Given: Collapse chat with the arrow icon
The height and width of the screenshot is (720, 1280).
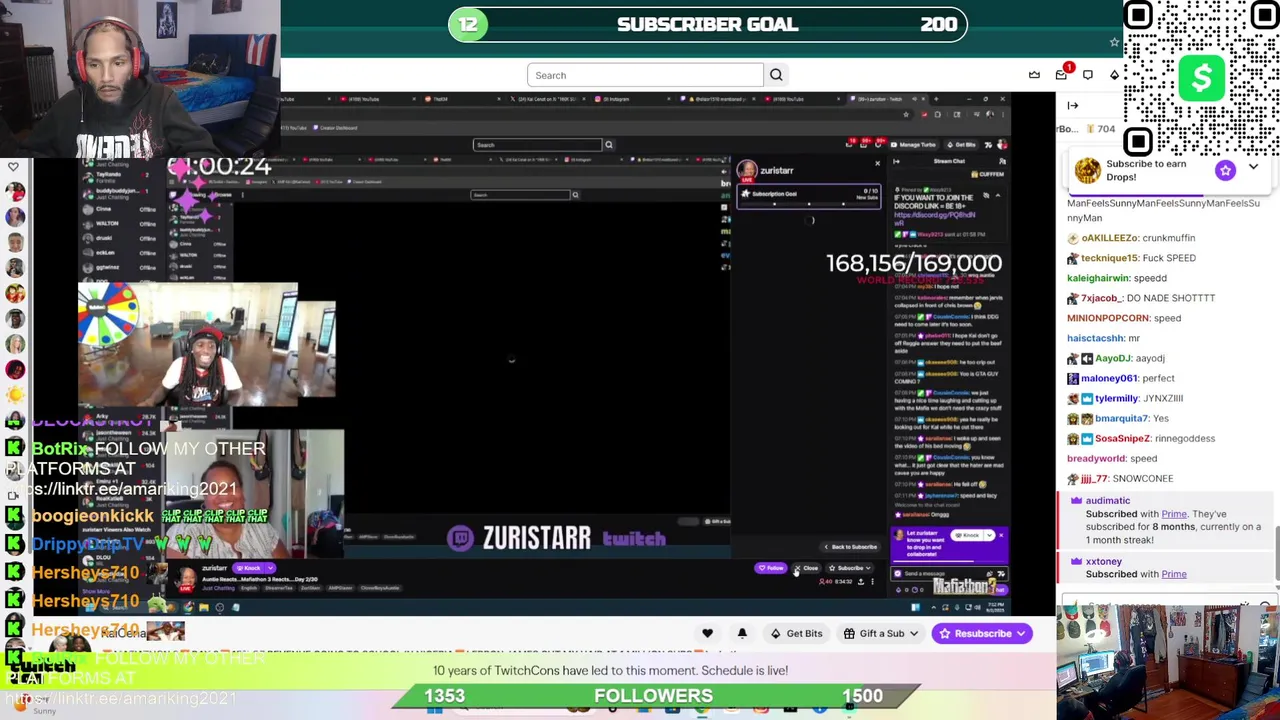Looking at the screenshot, I should coord(1072,105).
